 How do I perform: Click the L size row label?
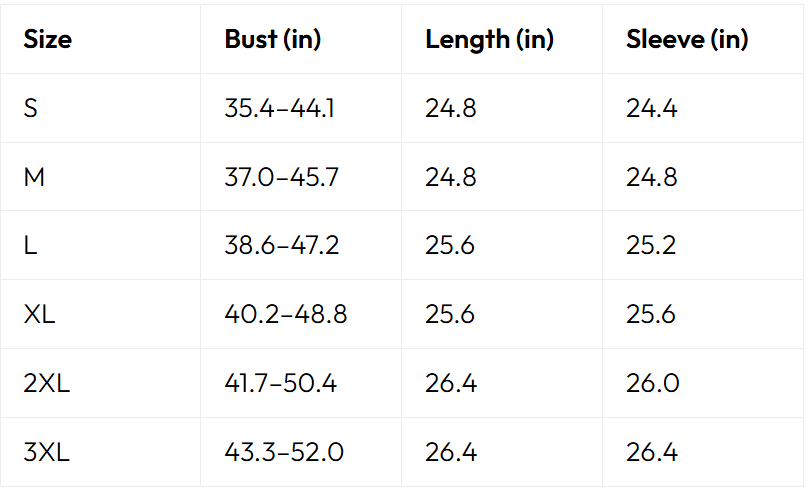point(30,245)
